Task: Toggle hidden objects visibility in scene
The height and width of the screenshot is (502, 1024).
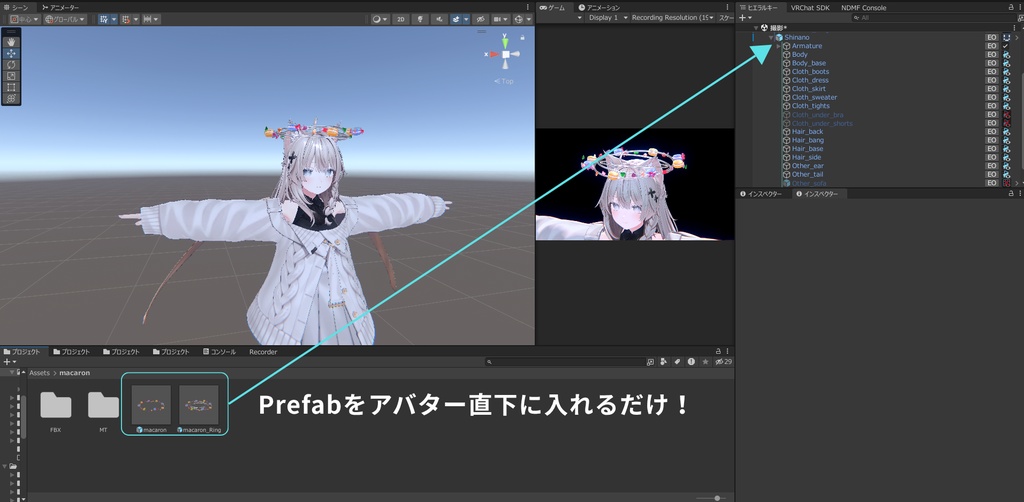Action: click(480, 19)
